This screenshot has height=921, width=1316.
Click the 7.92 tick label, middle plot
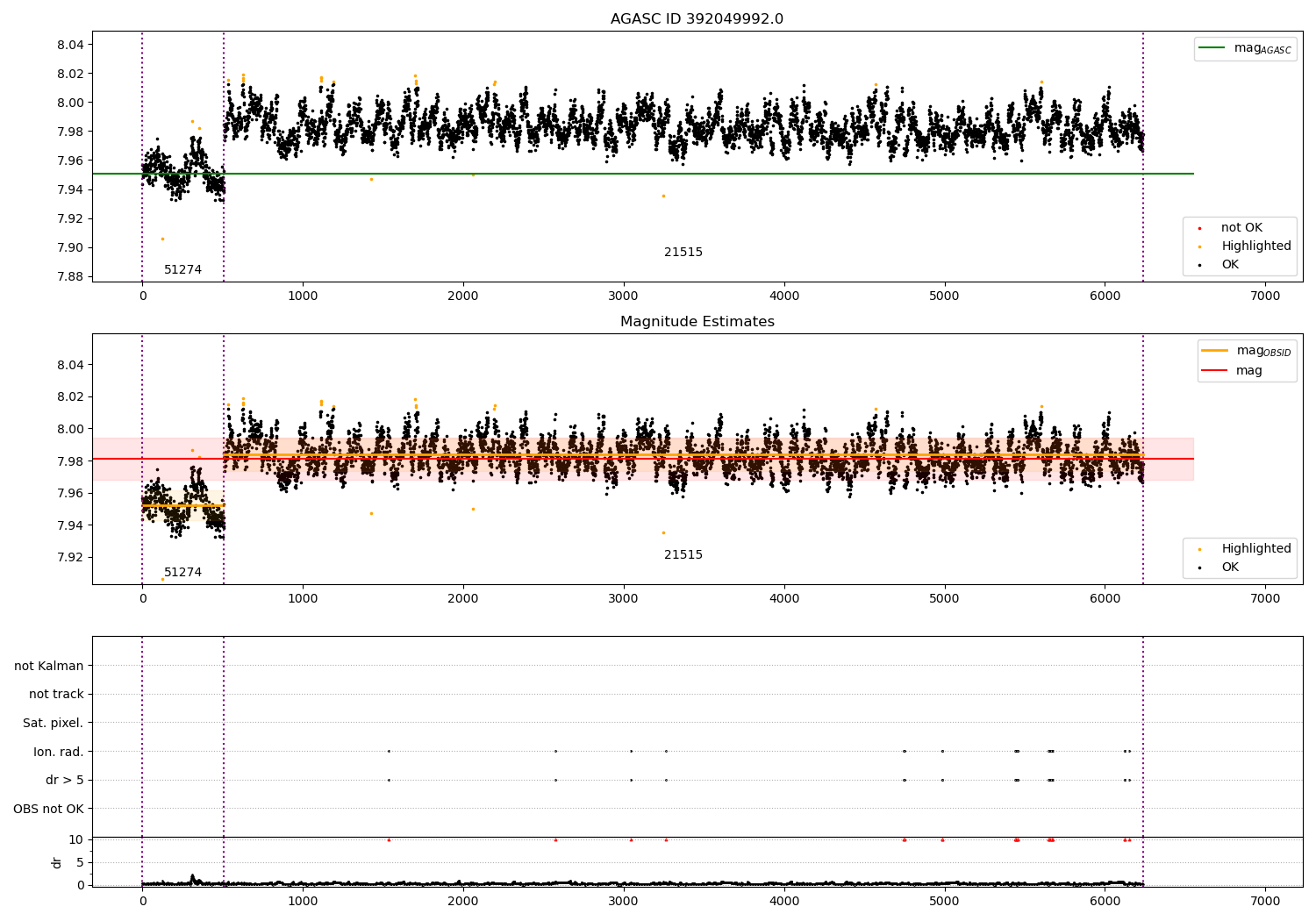pos(70,557)
